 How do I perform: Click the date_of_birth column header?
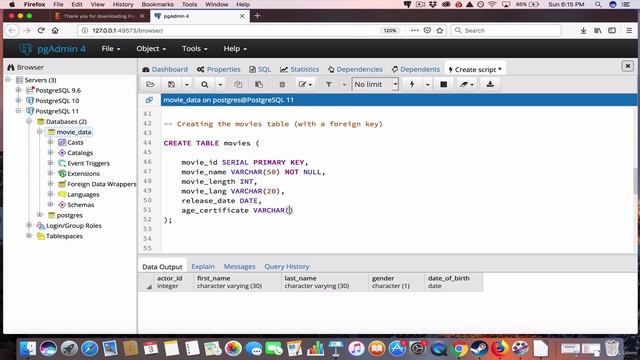tap(453, 282)
